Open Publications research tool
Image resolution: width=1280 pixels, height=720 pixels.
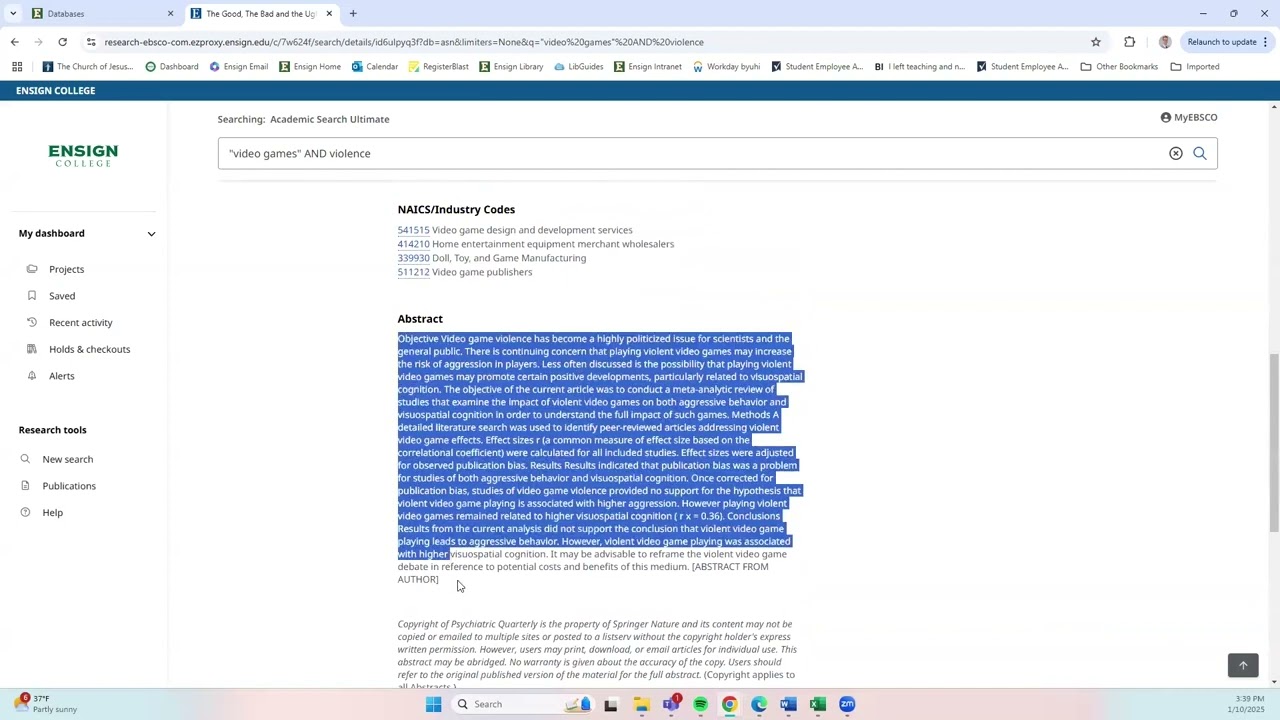point(69,486)
